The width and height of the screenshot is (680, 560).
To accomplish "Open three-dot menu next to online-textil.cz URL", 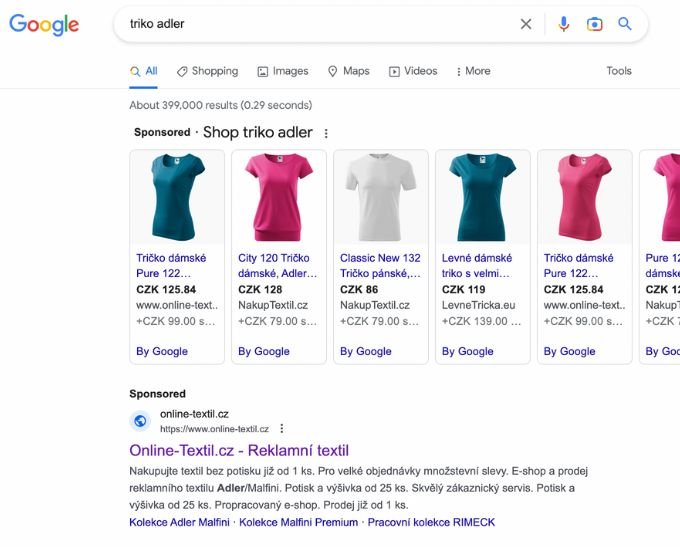I will [281, 428].
